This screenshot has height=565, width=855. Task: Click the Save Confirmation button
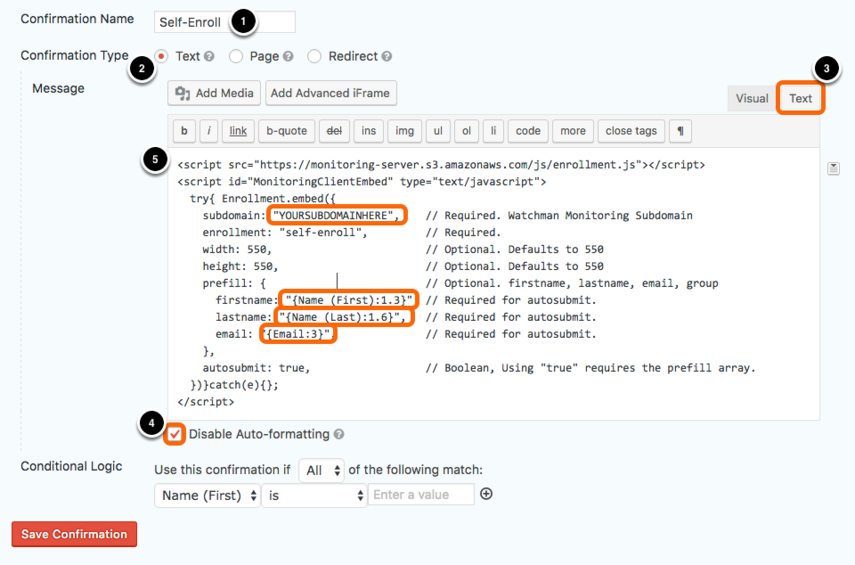(74, 534)
